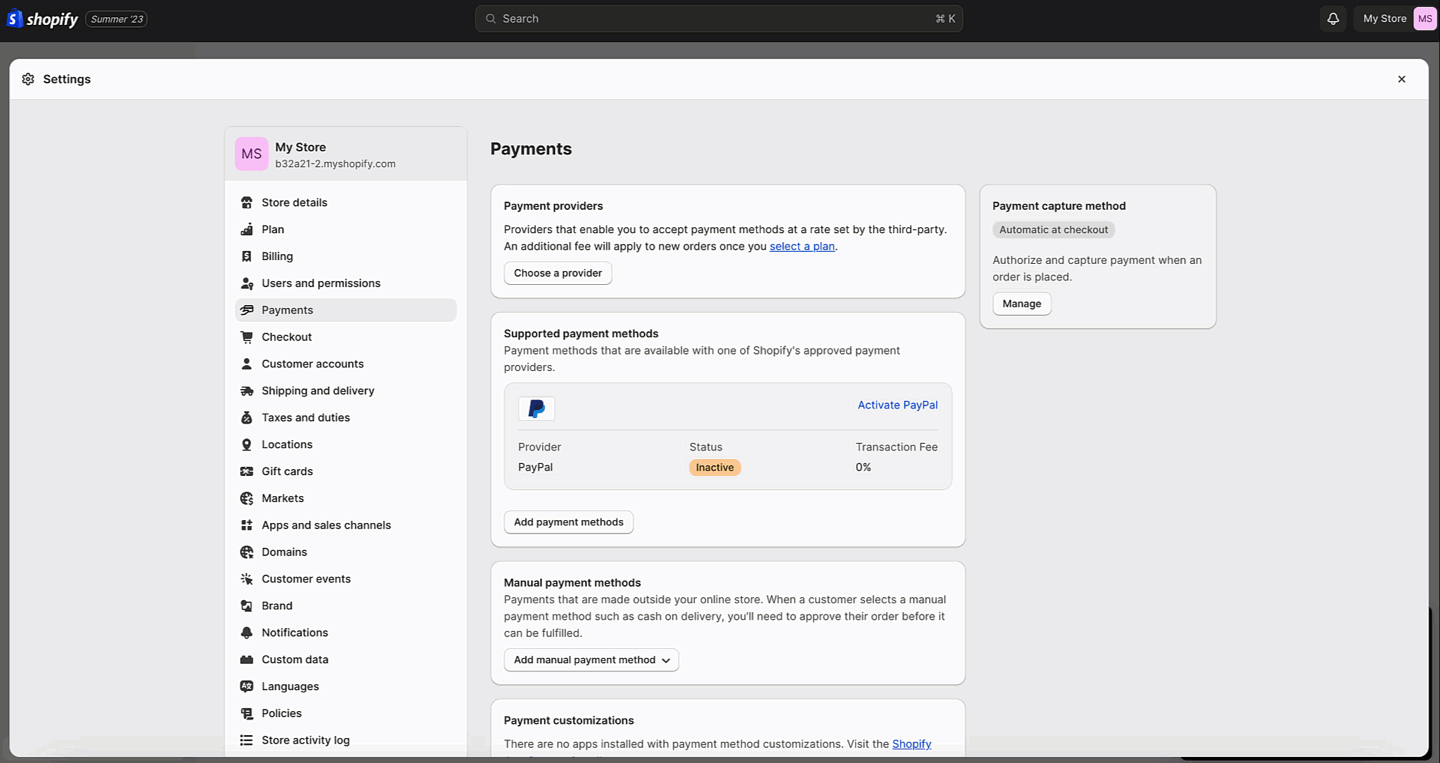The image size is (1440, 763).
Task: Click the Activate PayPal link
Action: pos(897,405)
